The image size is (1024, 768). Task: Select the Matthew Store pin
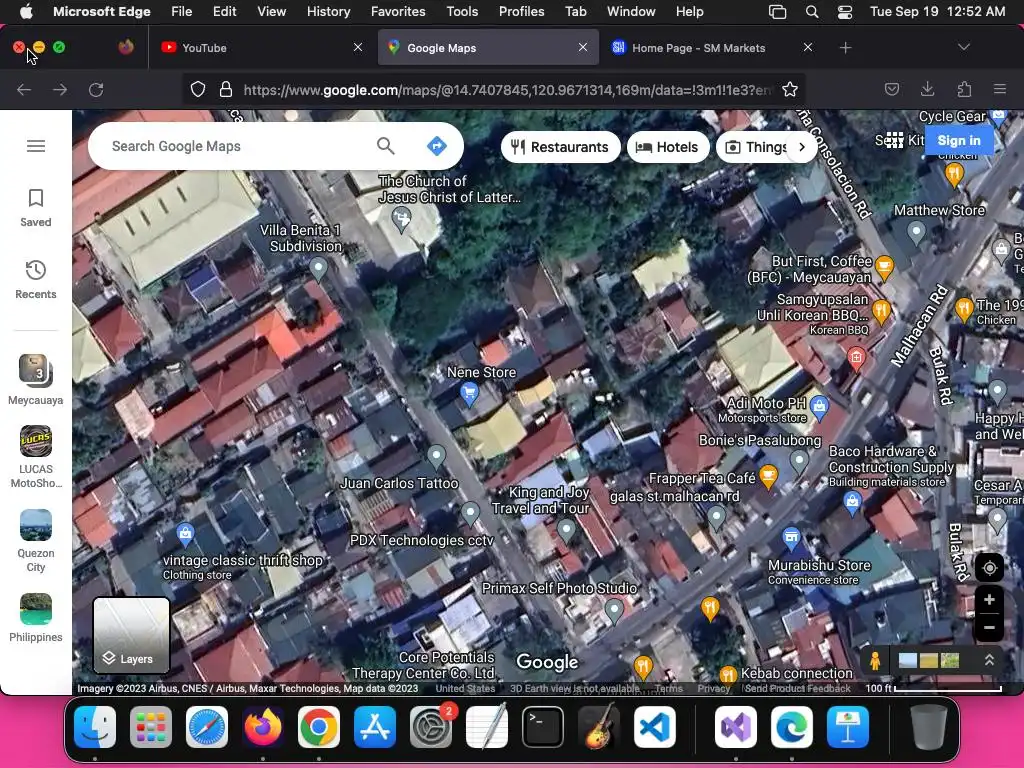916,232
